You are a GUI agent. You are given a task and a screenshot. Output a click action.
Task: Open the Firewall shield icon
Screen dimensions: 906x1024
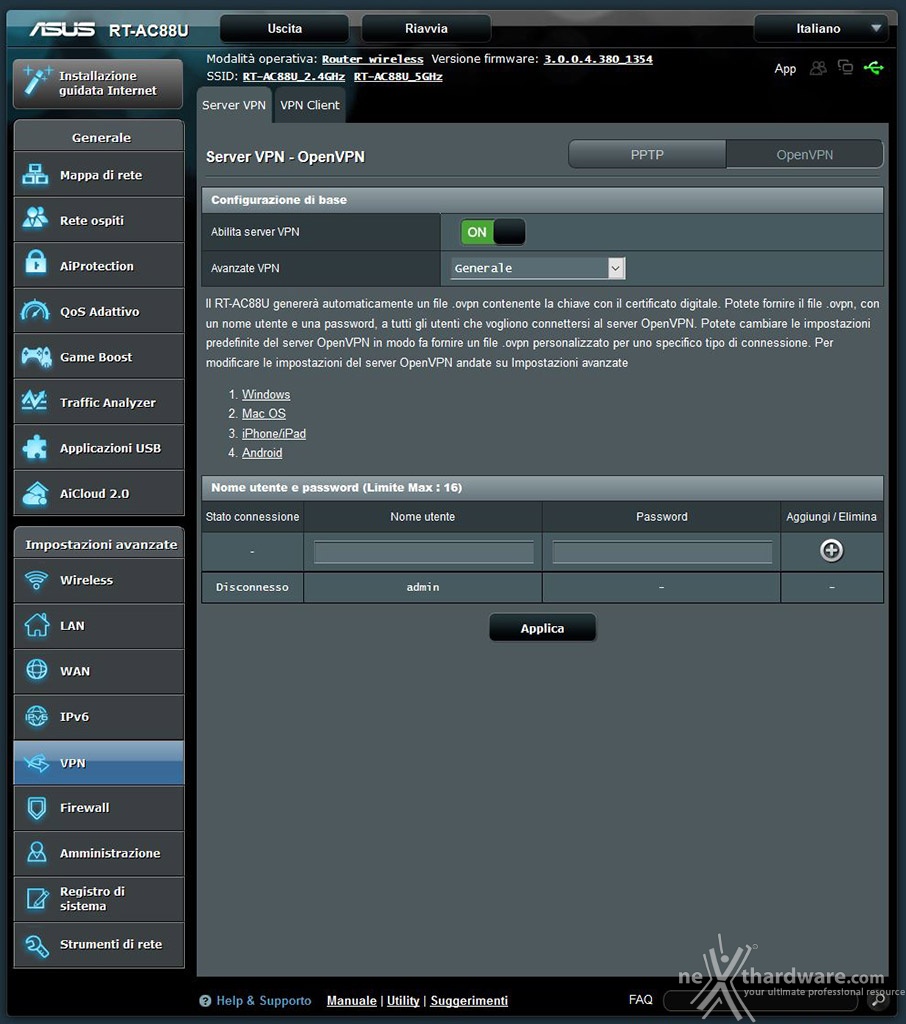click(37, 808)
